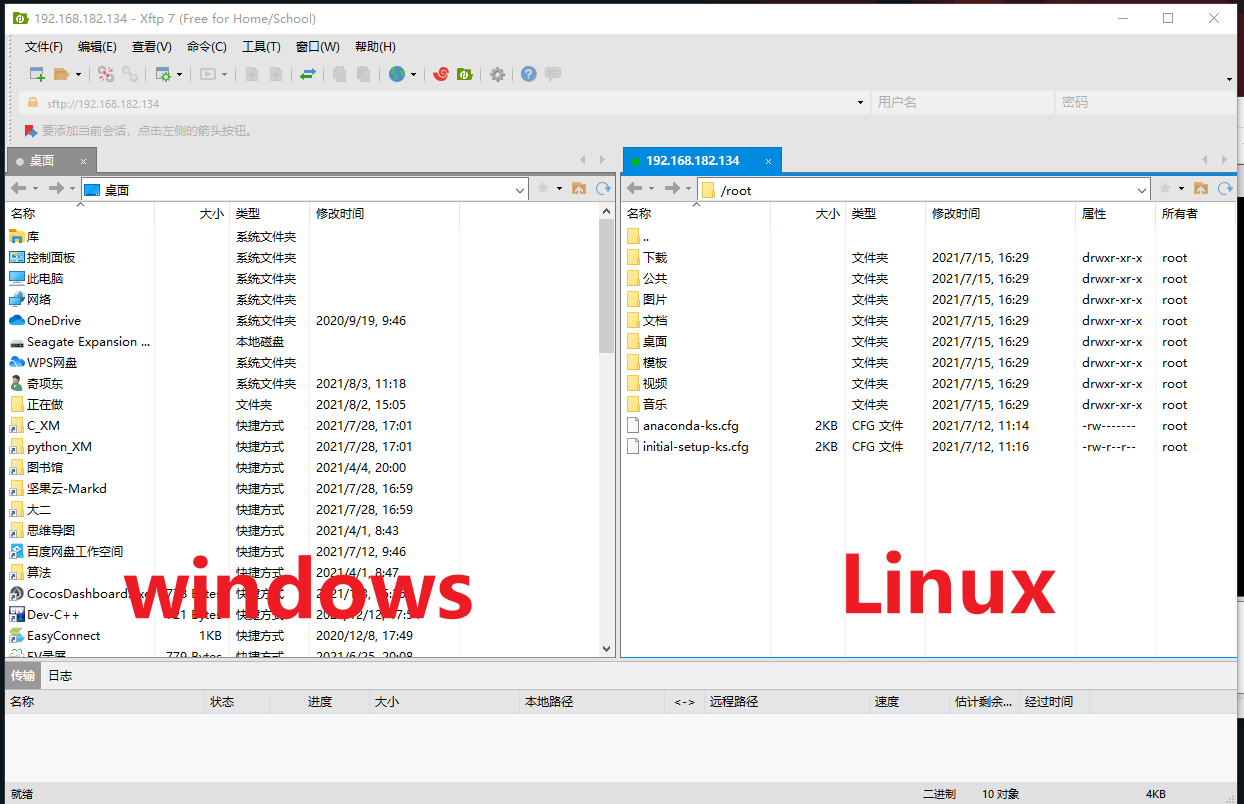Refresh the remote /root pane

1225,189
